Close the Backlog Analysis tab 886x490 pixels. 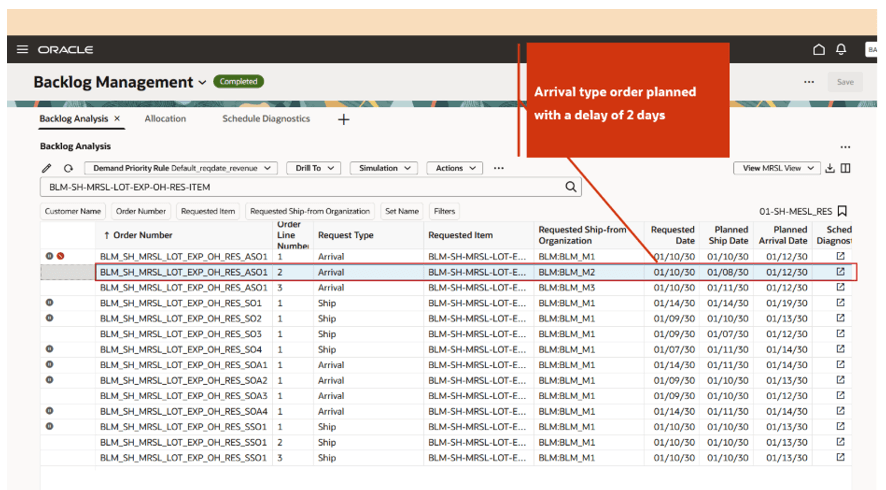point(117,119)
